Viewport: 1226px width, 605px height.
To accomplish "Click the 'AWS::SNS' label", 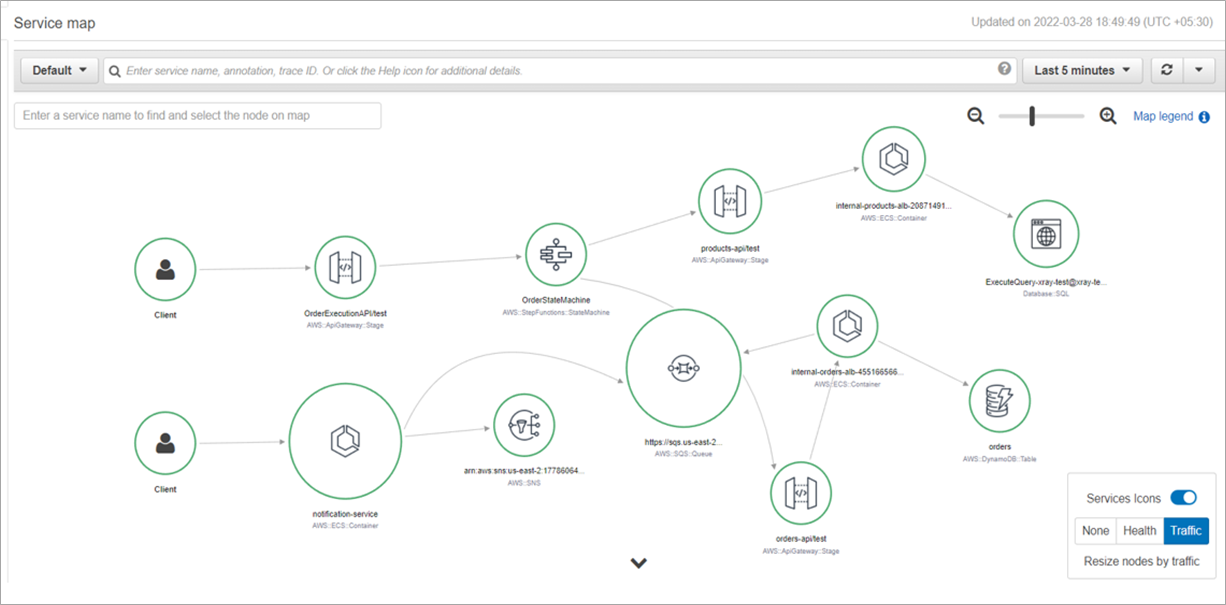I will (525, 483).
